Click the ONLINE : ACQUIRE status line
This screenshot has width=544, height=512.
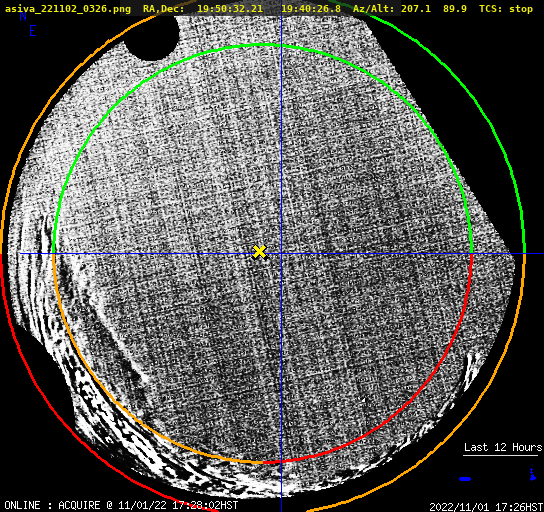121,505
